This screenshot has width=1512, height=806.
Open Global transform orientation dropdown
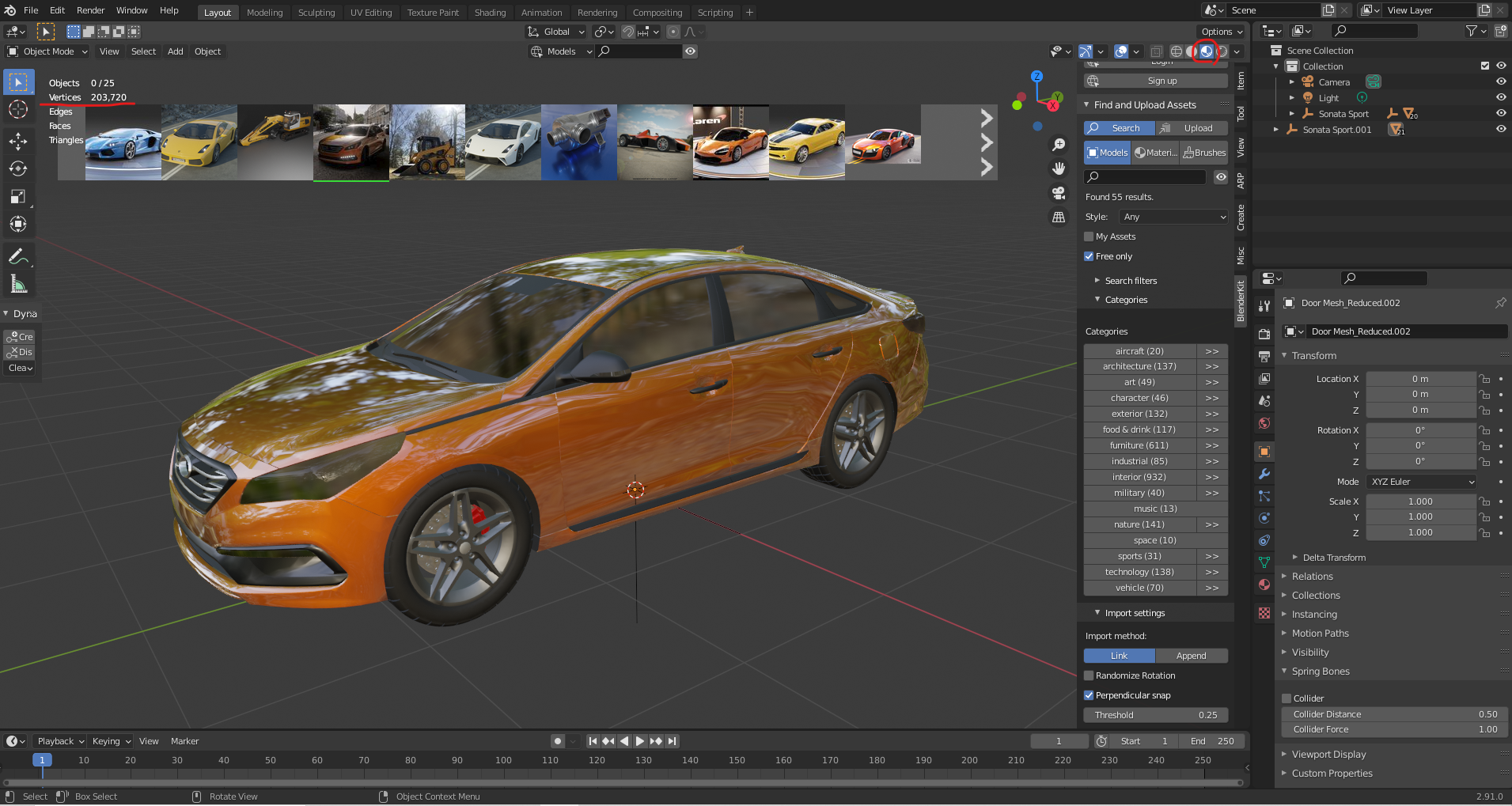click(x=557, y=32)
